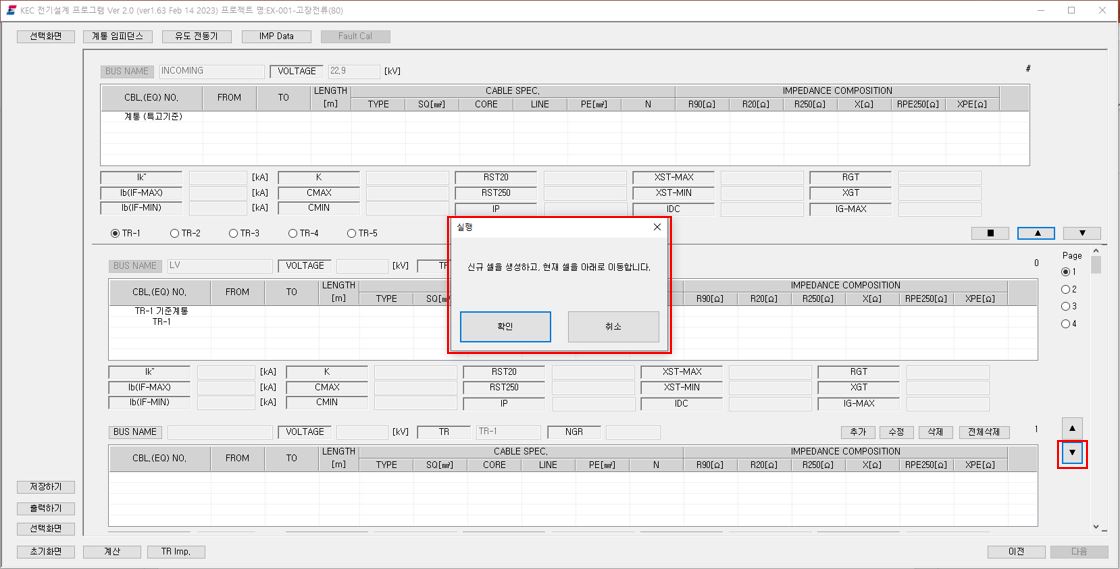Click the move cell up arrow button
Viewport: 1120px width, 569px height.
pyautogui.click(x=1072, y=428)
